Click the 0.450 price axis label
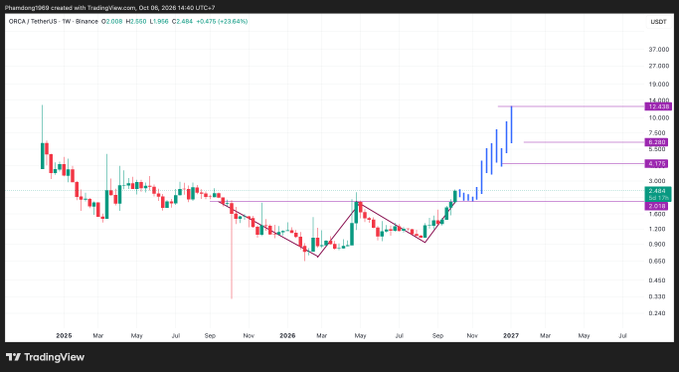 click(657, 280)
